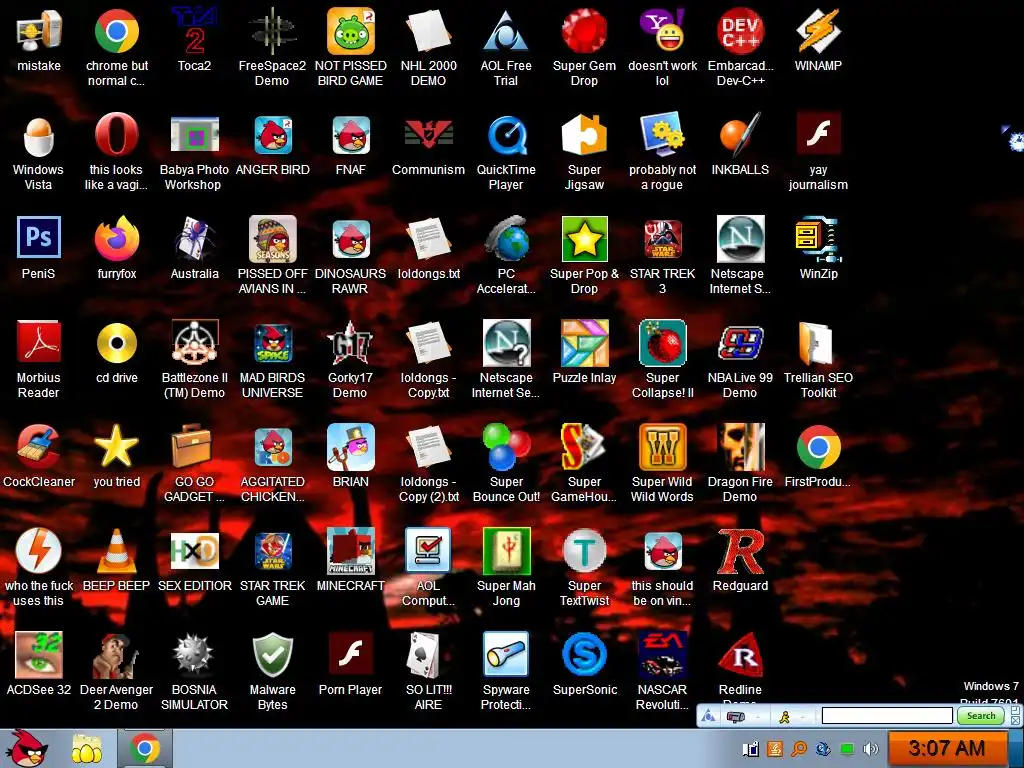The height and width of the screenshot is (768, 1024).
Task: Launch the WINAMP shortcut
Action: point(818,31)
